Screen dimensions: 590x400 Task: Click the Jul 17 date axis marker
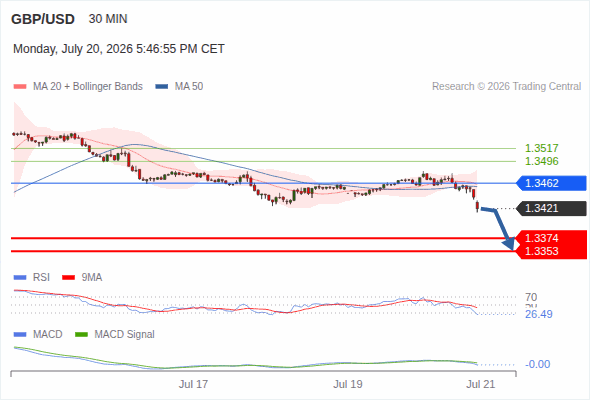pyautogui.click(x=193, y=384)
